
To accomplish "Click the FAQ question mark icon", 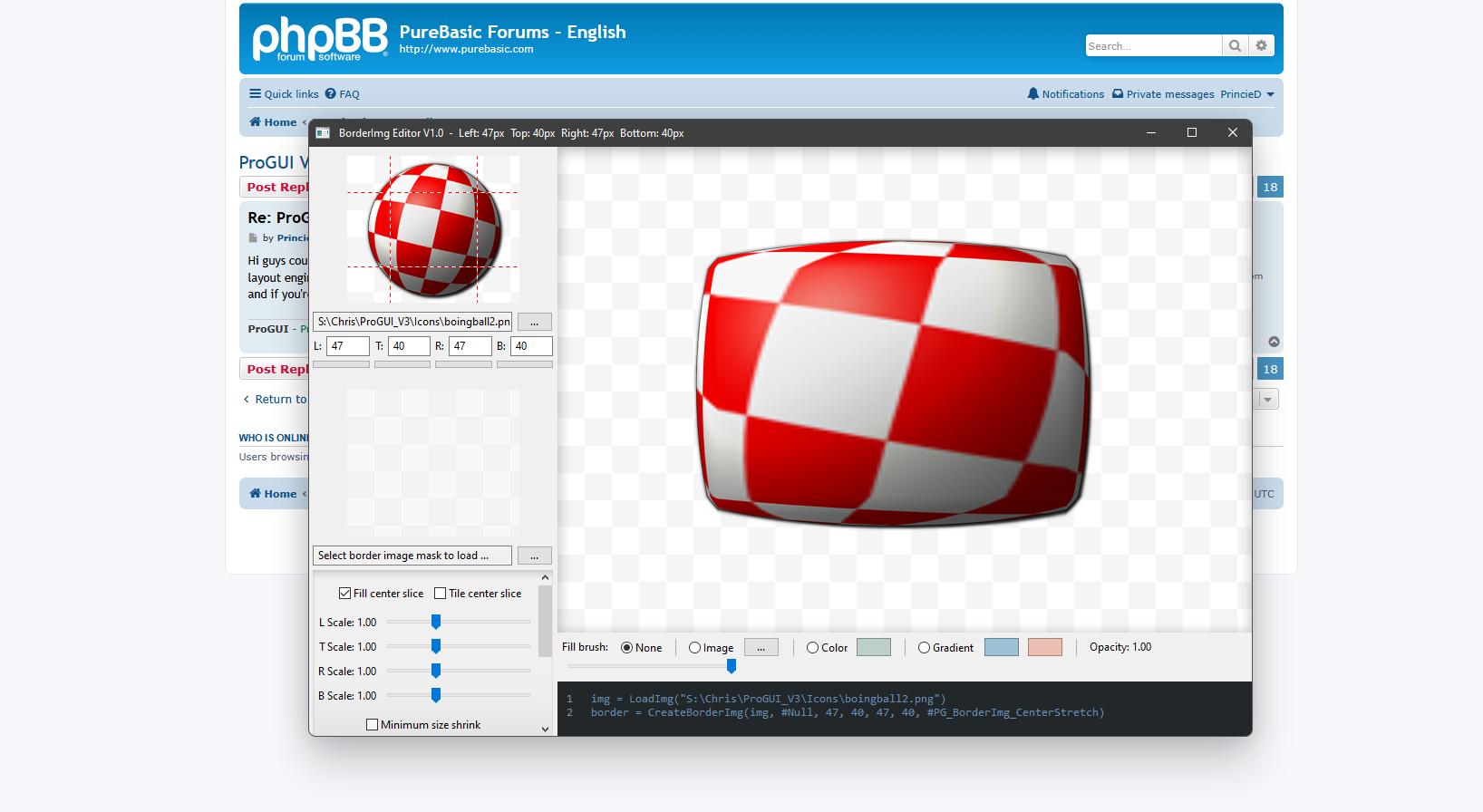I will [331, 94].
